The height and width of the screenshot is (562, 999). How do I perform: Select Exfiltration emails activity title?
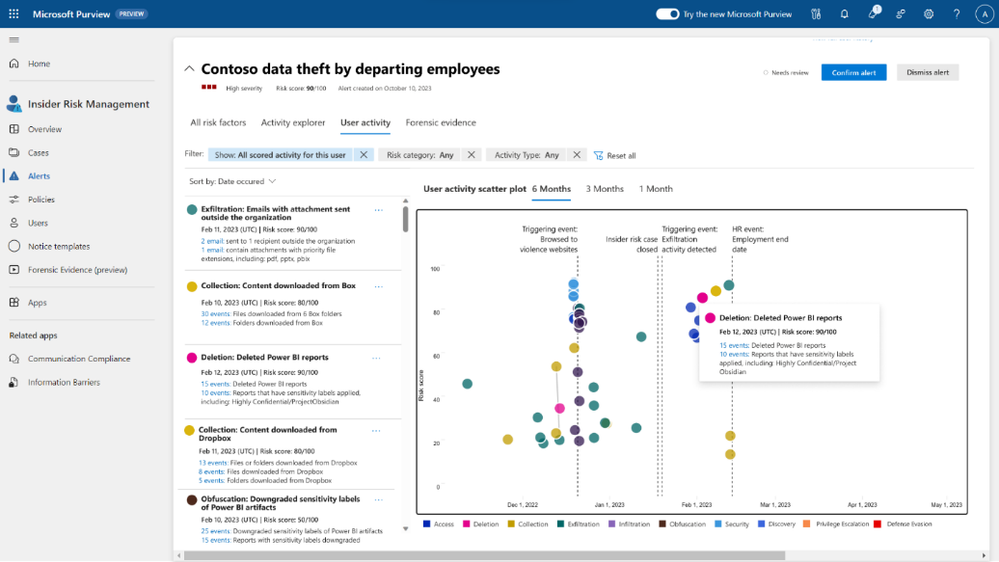pyautogui.click(x=275, y=213)
